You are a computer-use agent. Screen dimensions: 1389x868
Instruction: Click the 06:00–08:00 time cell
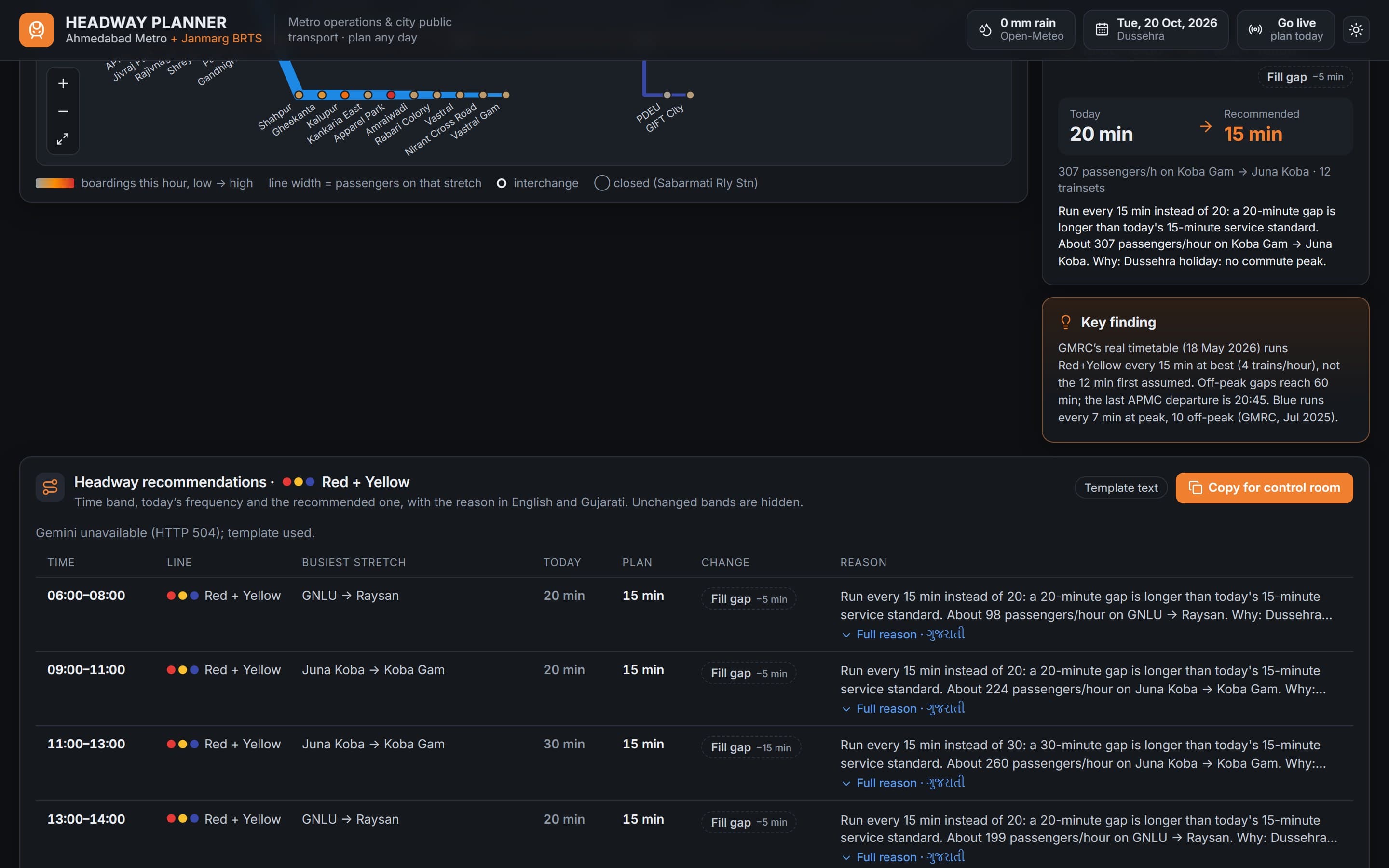point(86,596)
